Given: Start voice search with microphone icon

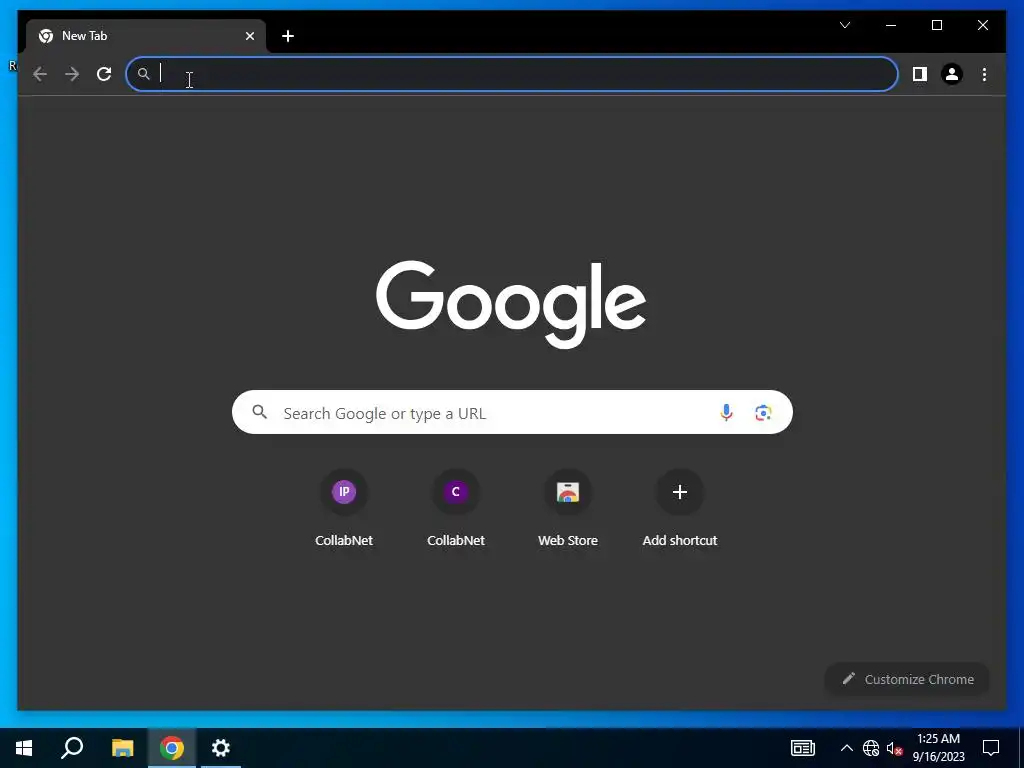Looking at the screenshot, I should 726,412.
